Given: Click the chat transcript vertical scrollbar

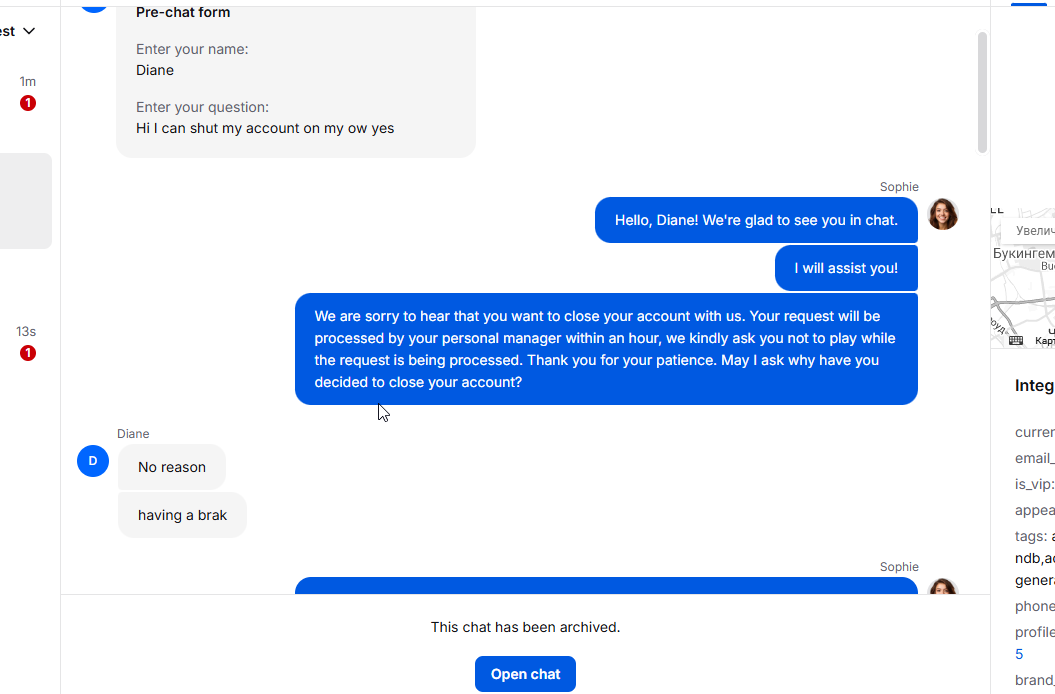Looking at the screenshot, I should [982, 92].
